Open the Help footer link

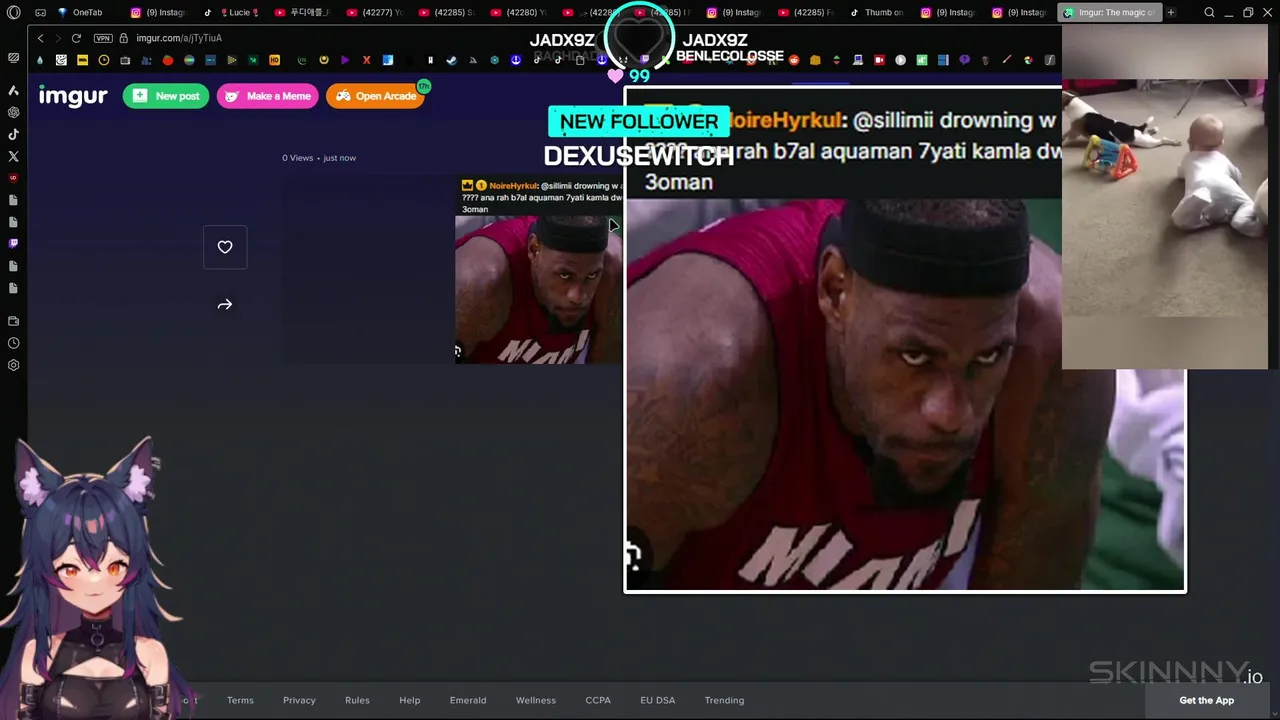(410, 700)
